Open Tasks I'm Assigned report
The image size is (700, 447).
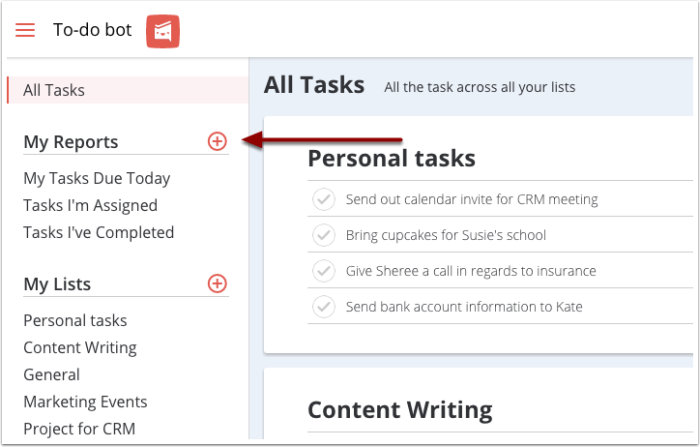pos(90,205)
